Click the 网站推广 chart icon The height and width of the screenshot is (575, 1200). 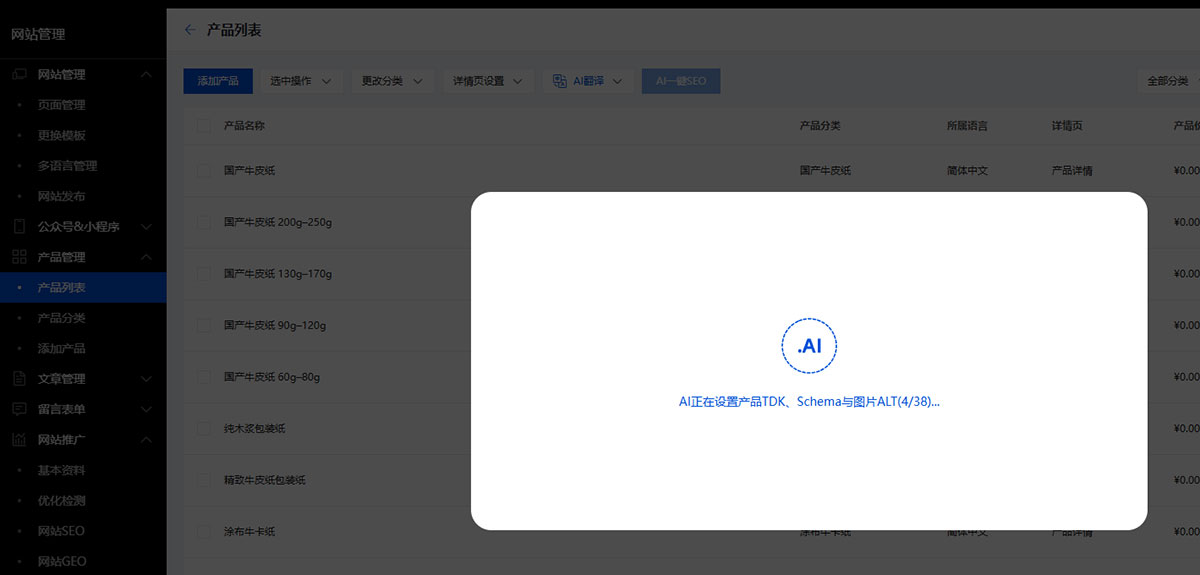[19, 440]
